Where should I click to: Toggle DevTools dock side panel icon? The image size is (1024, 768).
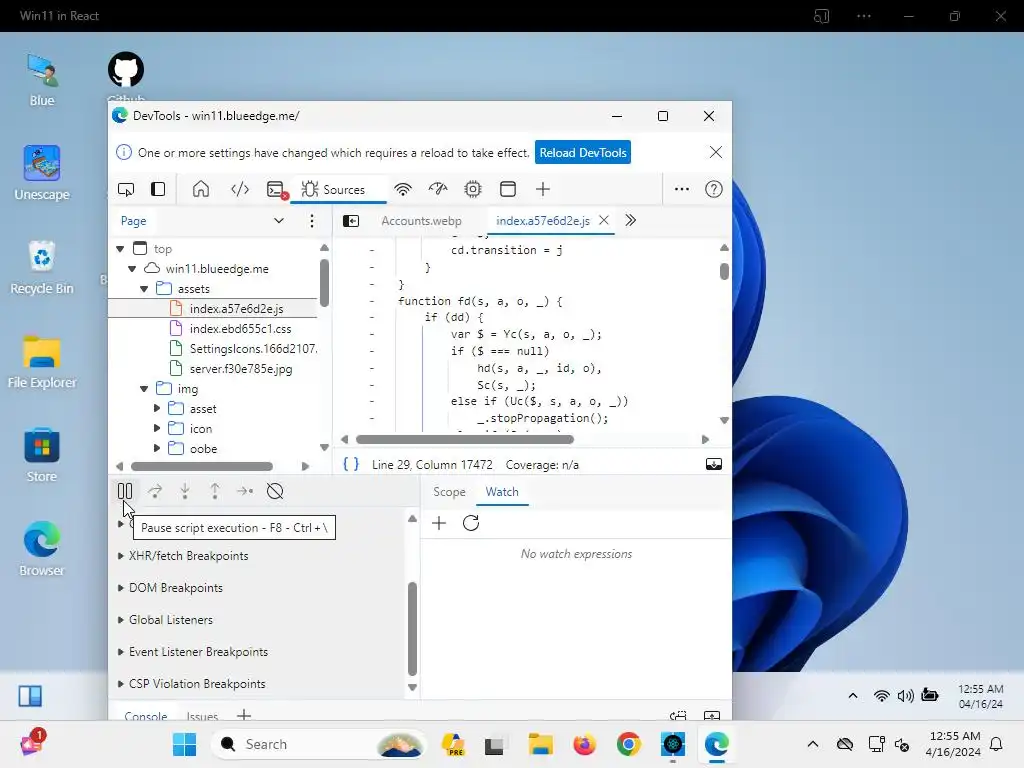[x=158, y=189]
